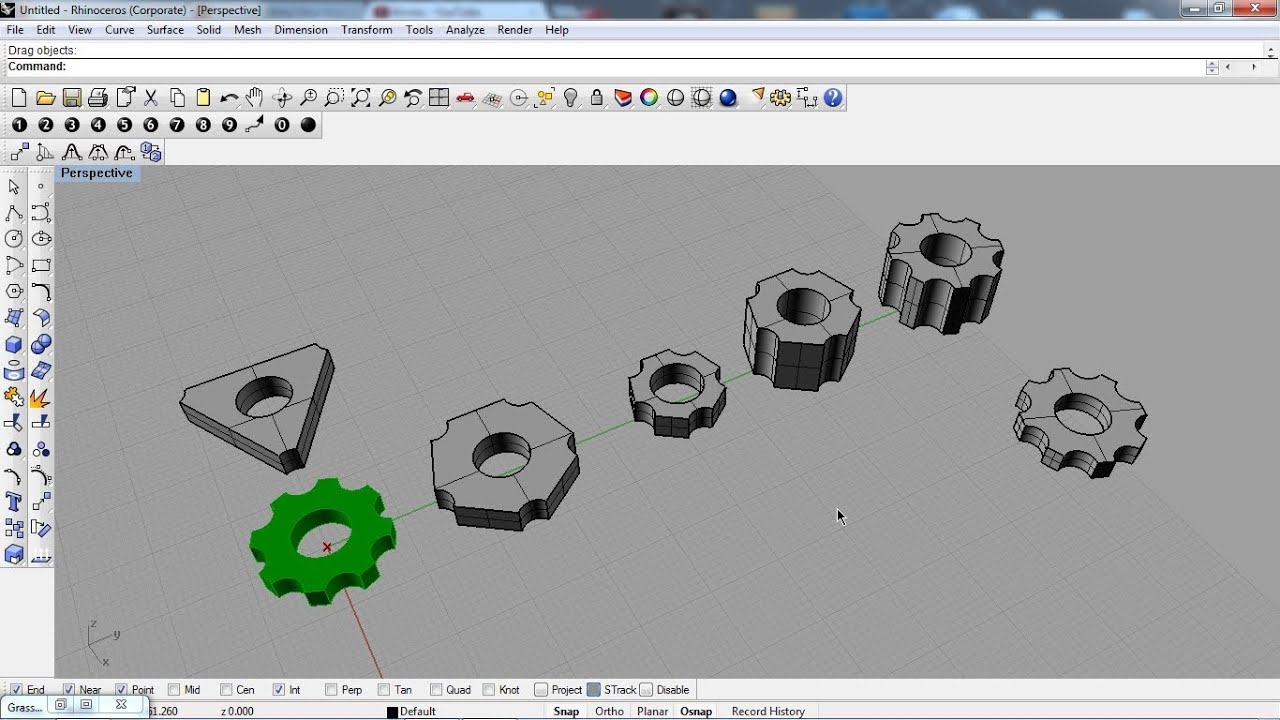Toggle the Near osnap checkbox

point(69,690)
